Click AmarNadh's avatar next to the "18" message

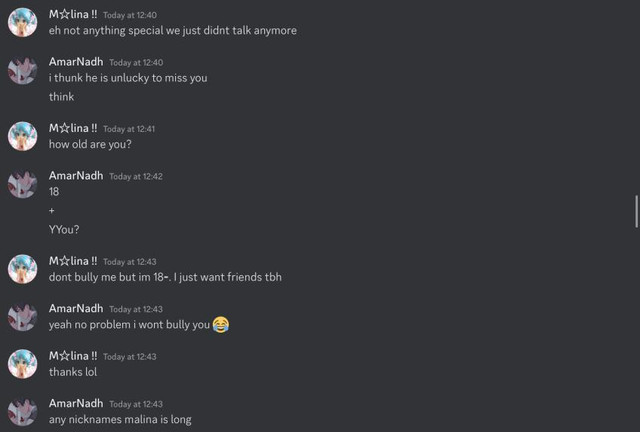pyautogui.click(x=22, y=184)
